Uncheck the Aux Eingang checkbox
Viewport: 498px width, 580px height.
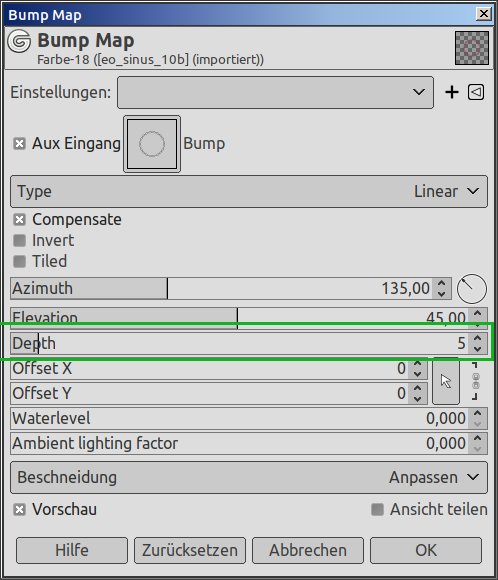click(x=19, y=144)
